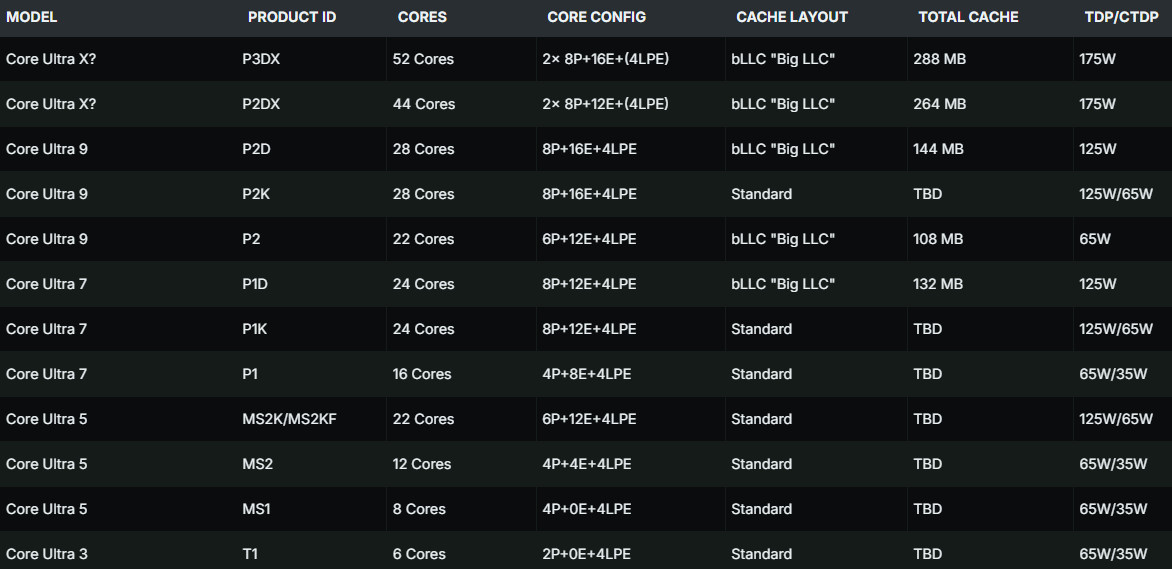Click the CACHE LAYOUT column header
Viewport: 1172px width, 569px height.
pyautogui.click(x=792, y=17)
